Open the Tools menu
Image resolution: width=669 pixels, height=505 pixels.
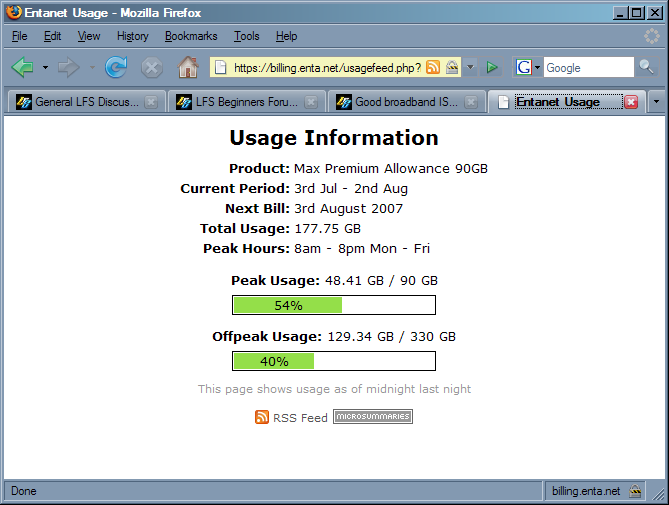247,36
